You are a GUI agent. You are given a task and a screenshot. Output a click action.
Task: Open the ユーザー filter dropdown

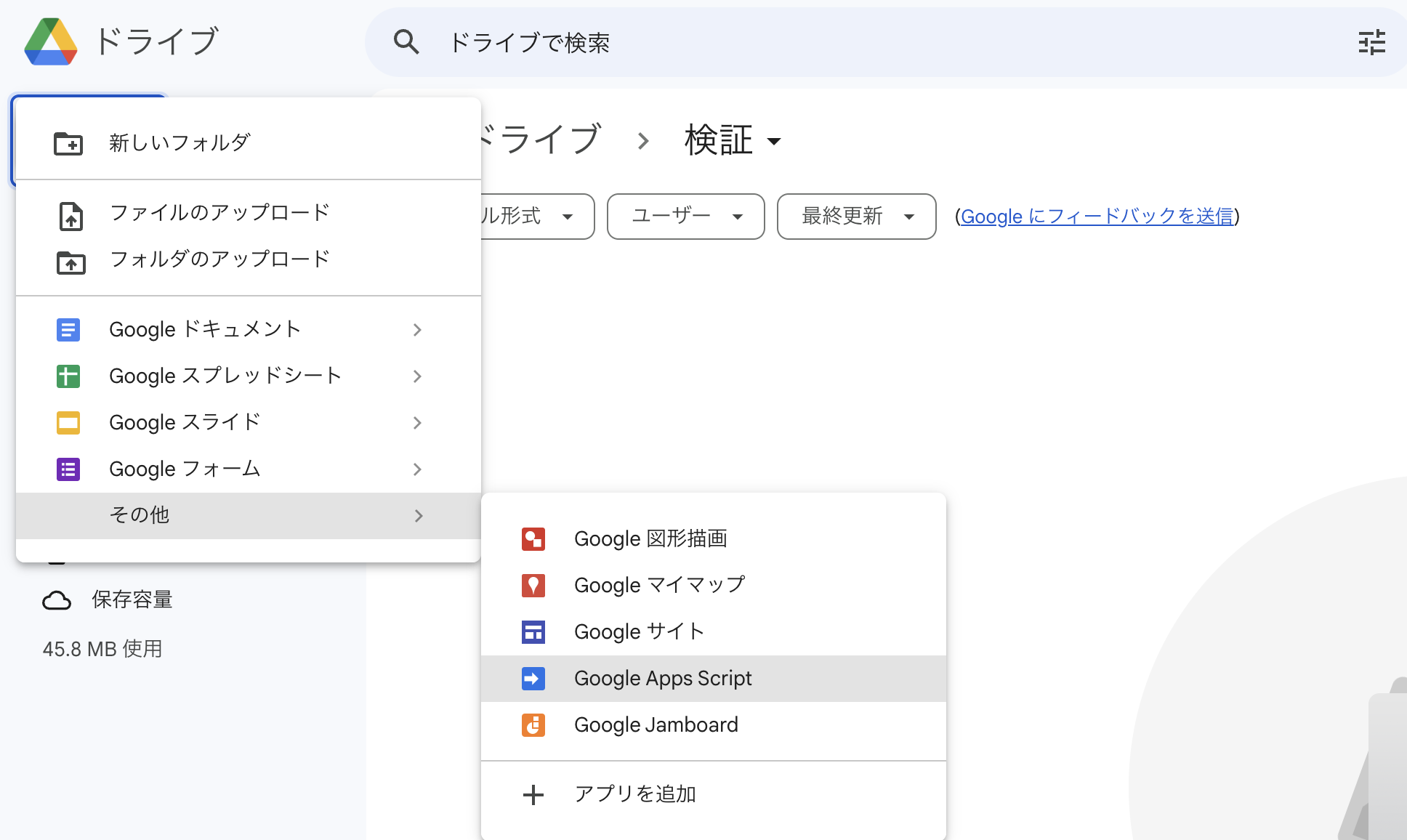(685, 217)
